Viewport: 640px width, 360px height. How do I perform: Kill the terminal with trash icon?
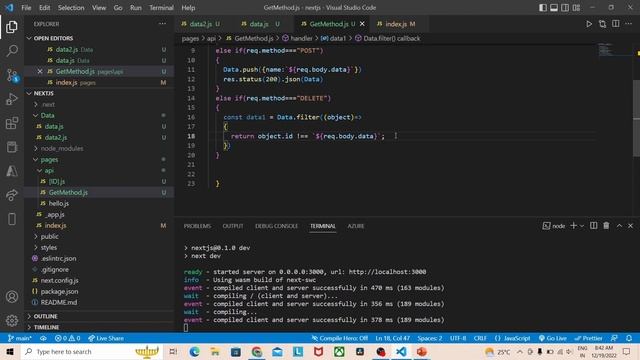(606, 226)
